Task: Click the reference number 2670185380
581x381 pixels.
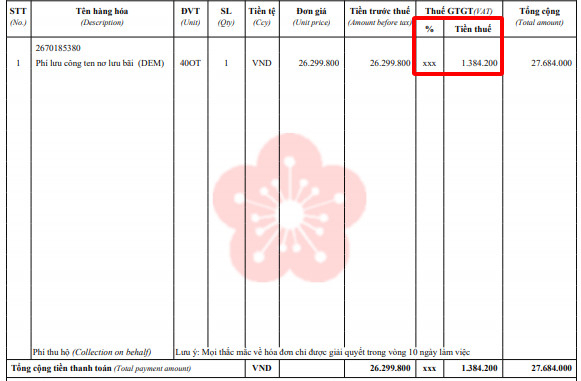Action: coord(58,48)
